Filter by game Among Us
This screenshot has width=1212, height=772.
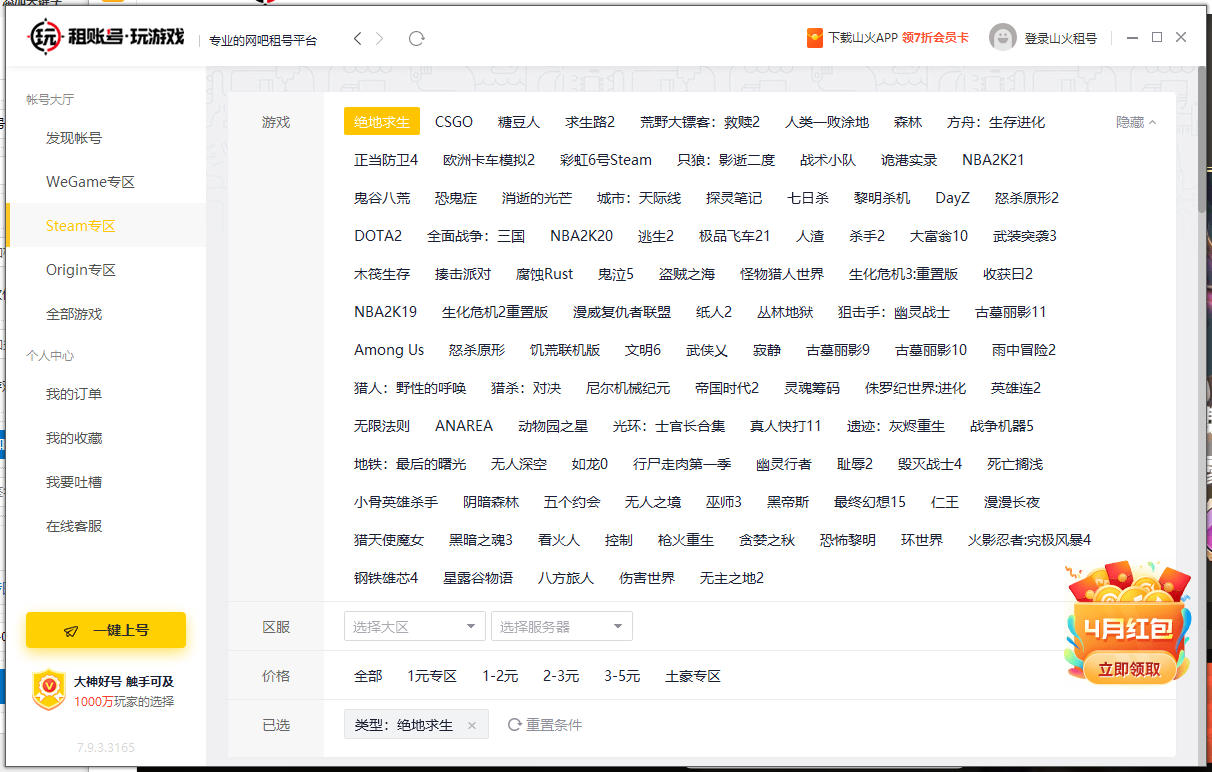pyautogui.click(x=389, y=350)
